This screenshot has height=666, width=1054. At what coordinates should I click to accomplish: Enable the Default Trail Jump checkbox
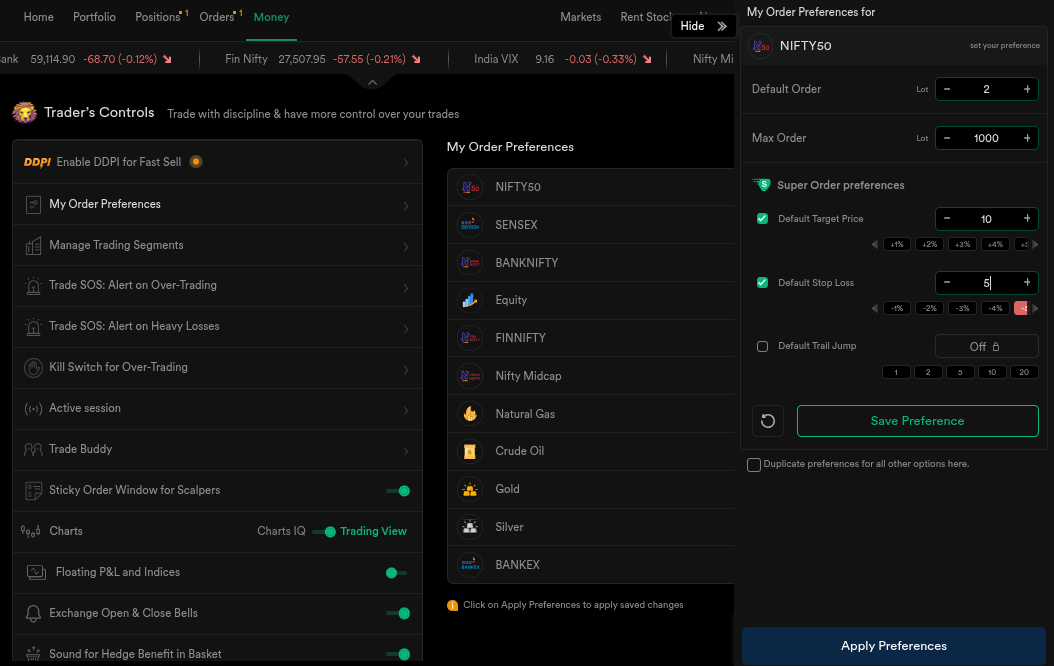coord(762,346)
